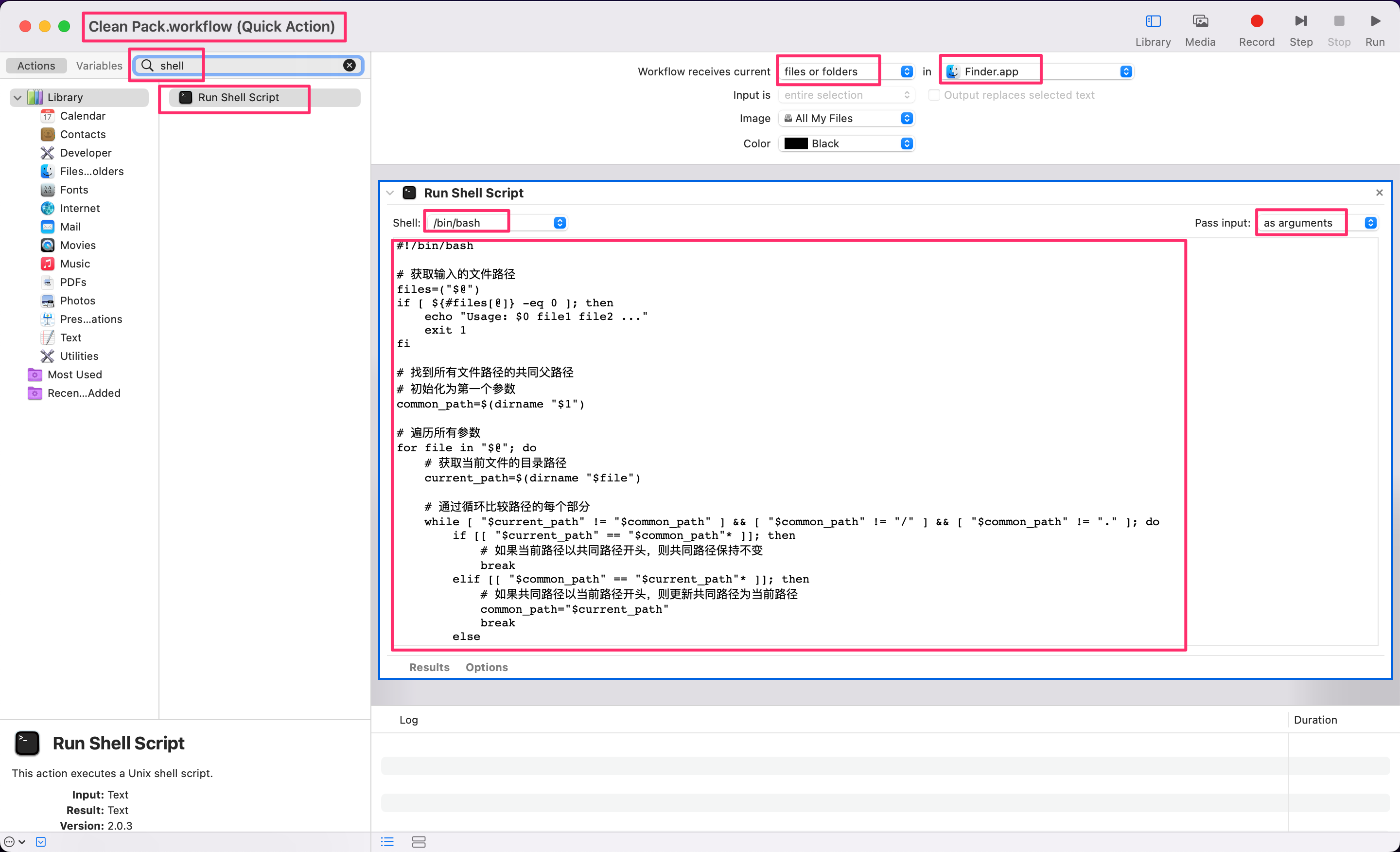This screenshot has width=1400, height=852.
Task: Switch to the Variables tab
Action: tap(99, 65)
